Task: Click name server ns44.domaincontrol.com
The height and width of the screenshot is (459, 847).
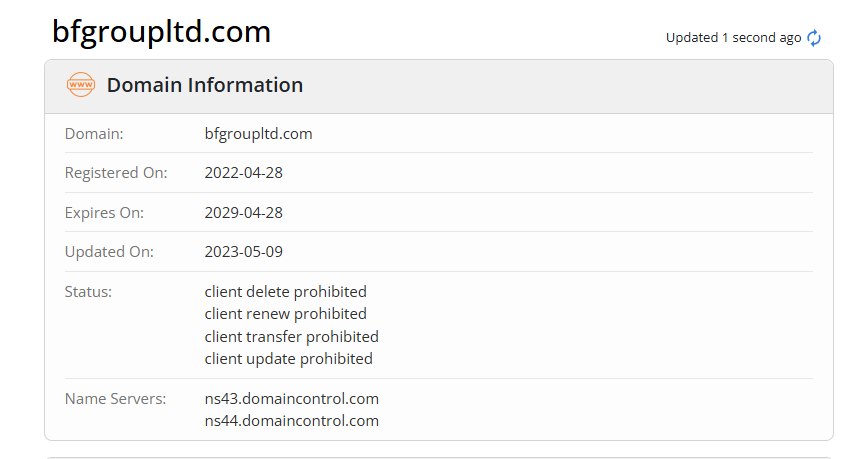Action: tap(291, 420)
